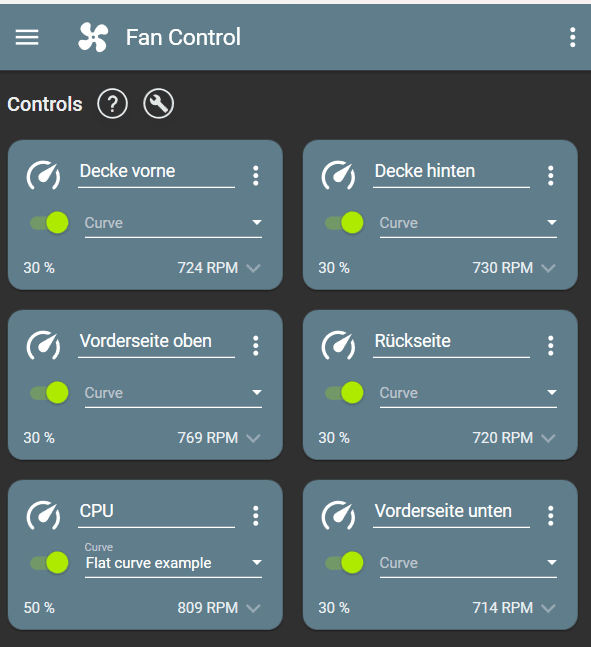This screenshot has width=591, height=647.
Task: Click the speedometer icon on Rückseite card
Action: (x=338, y=345)
